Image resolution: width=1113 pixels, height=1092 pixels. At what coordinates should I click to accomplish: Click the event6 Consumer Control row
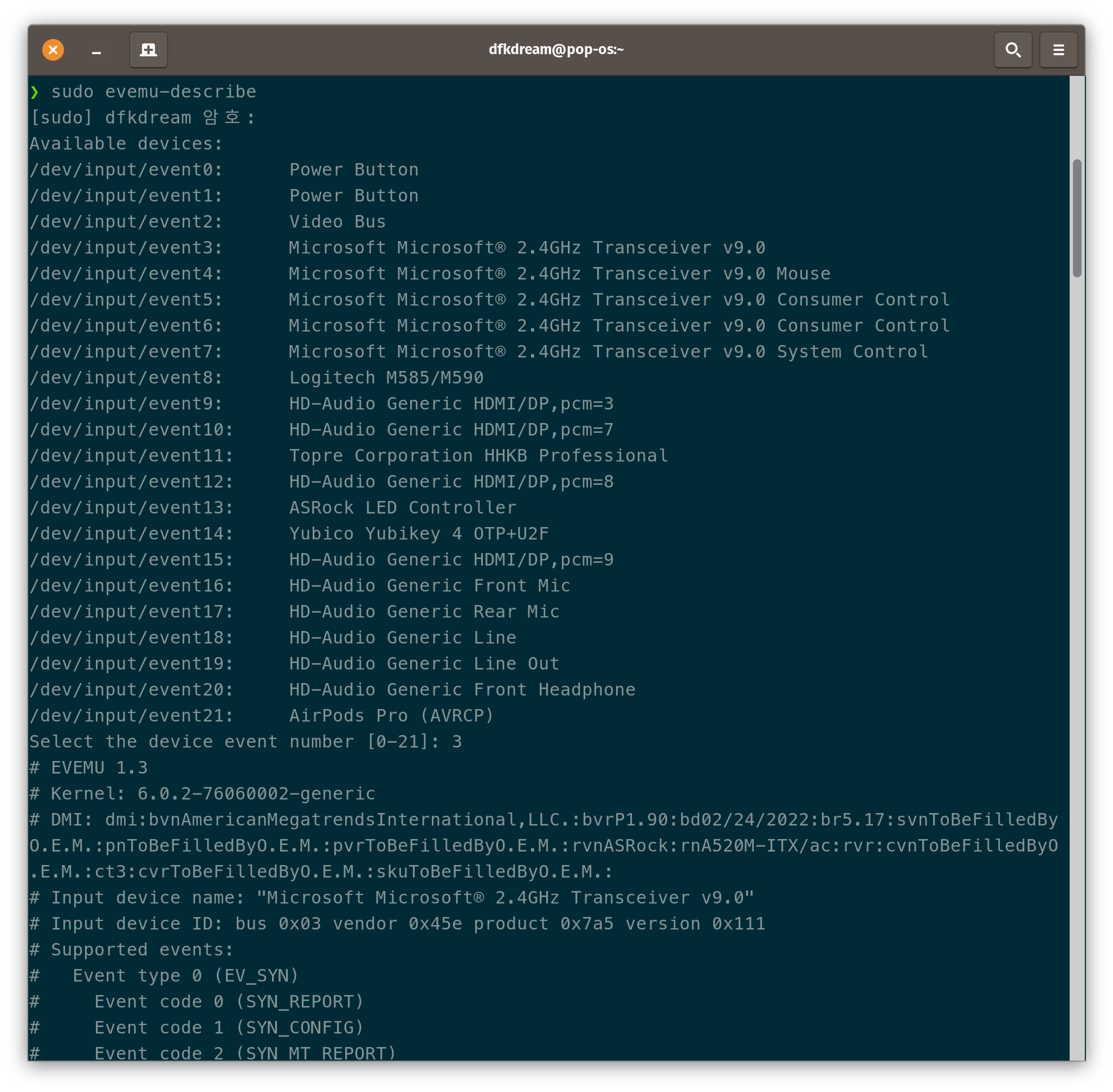tap(490, 326)
